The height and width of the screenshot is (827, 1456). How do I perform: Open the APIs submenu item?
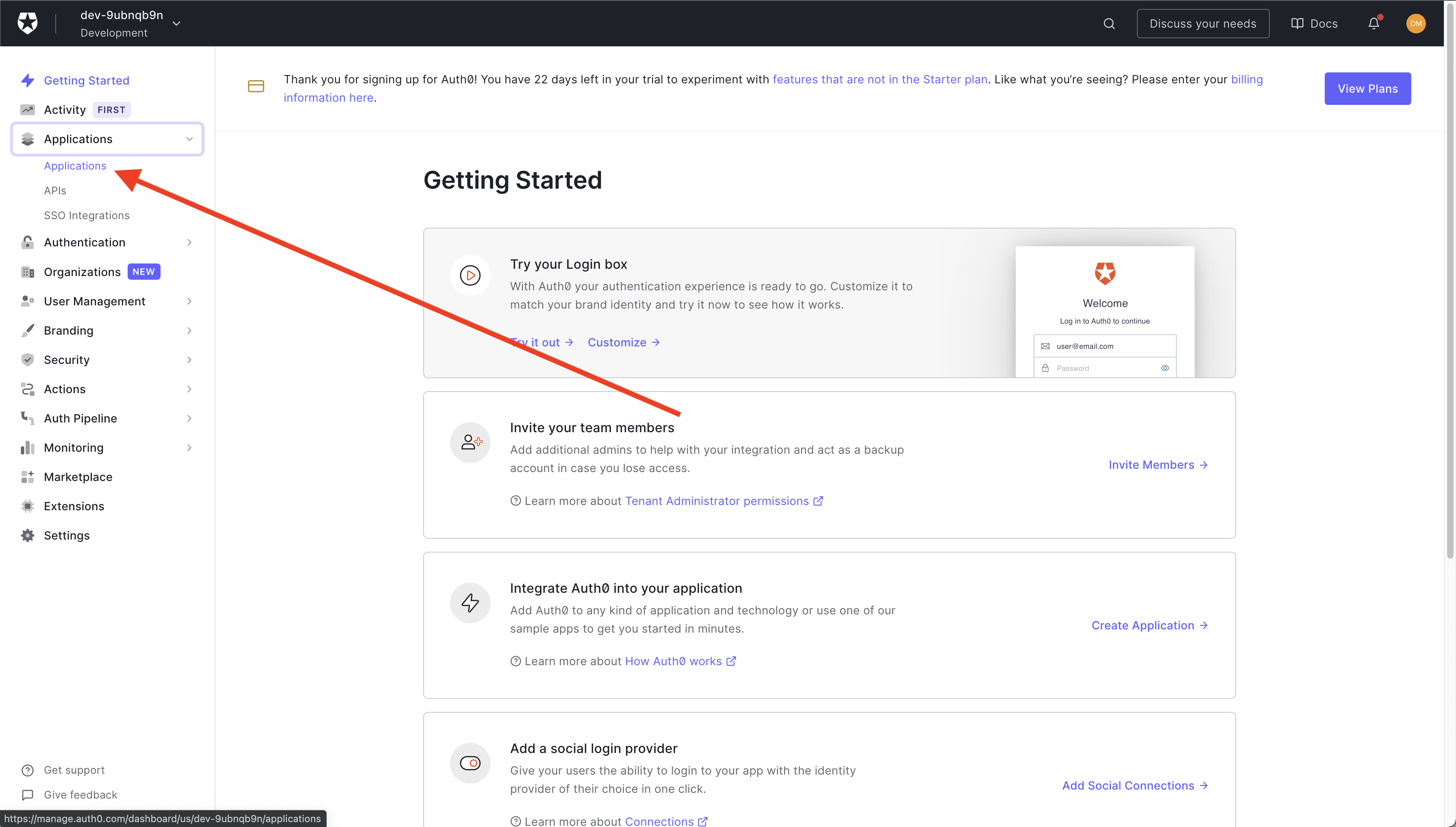coord(55,190)
